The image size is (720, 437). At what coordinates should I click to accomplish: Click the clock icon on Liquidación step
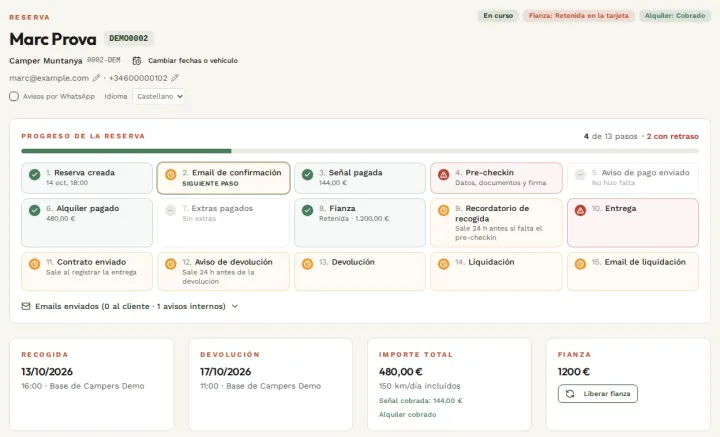click(444, 264)
